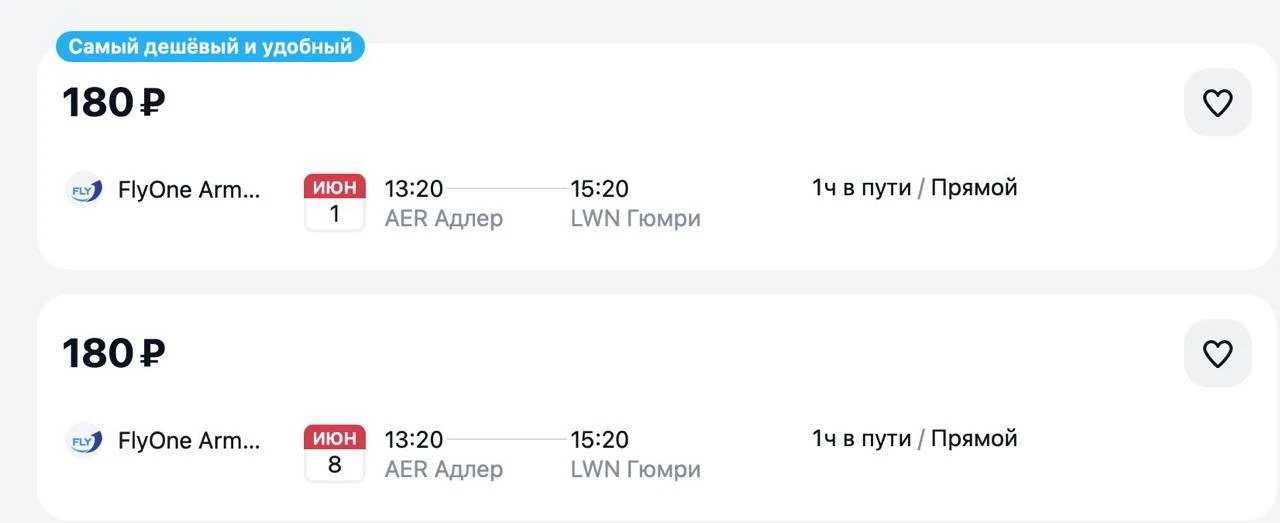The height and width of the screenshot is (523, 1280).
Task: Click '1ч в пути / Прямой' on the June 1 flight
Action: click(914, 187)
